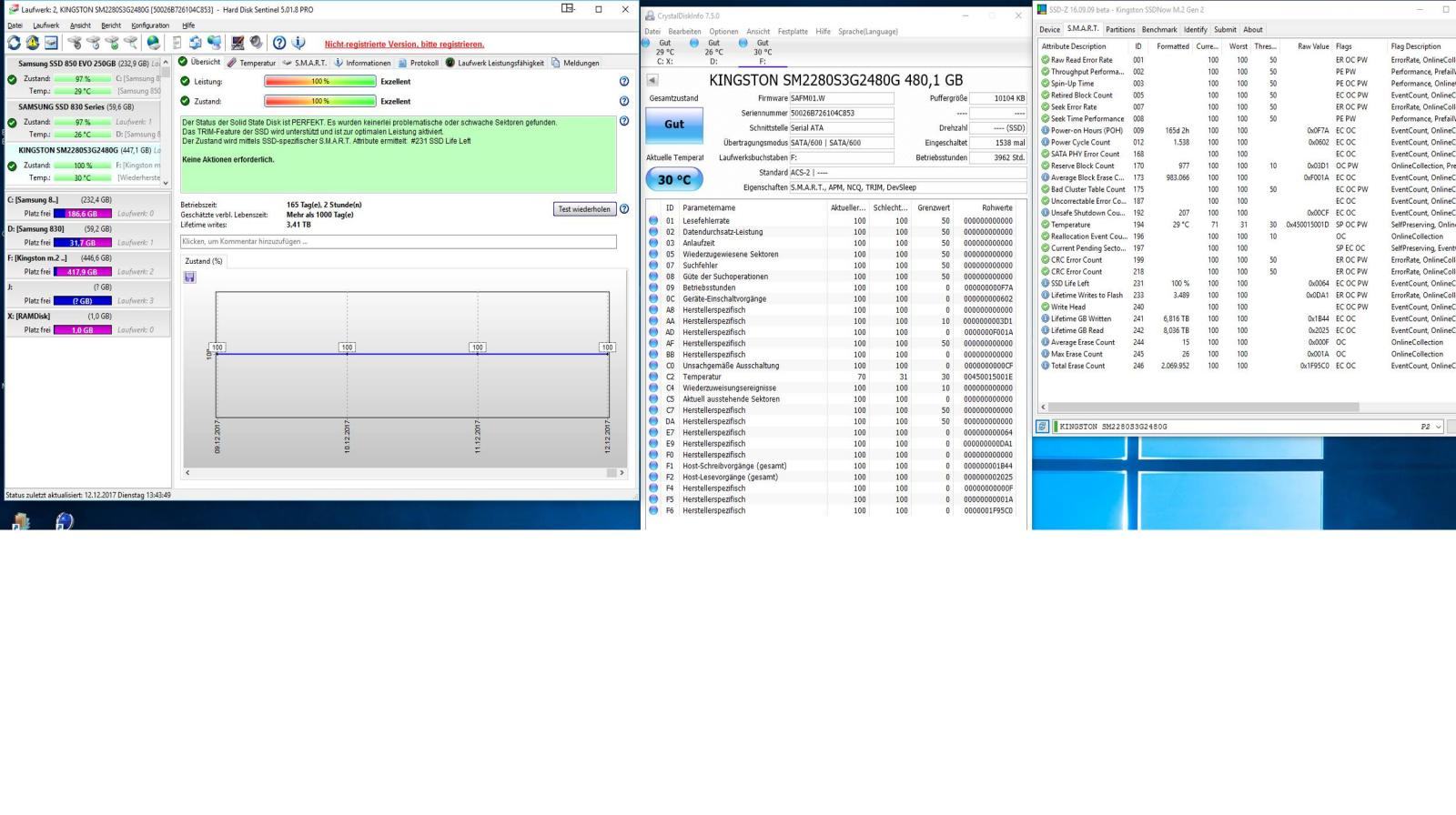Image resolution: width=1456 pixels, height=815 pixels.
Task: Switch to Benchmark tab in SSD-Z
Action: tap(1159, 29)
